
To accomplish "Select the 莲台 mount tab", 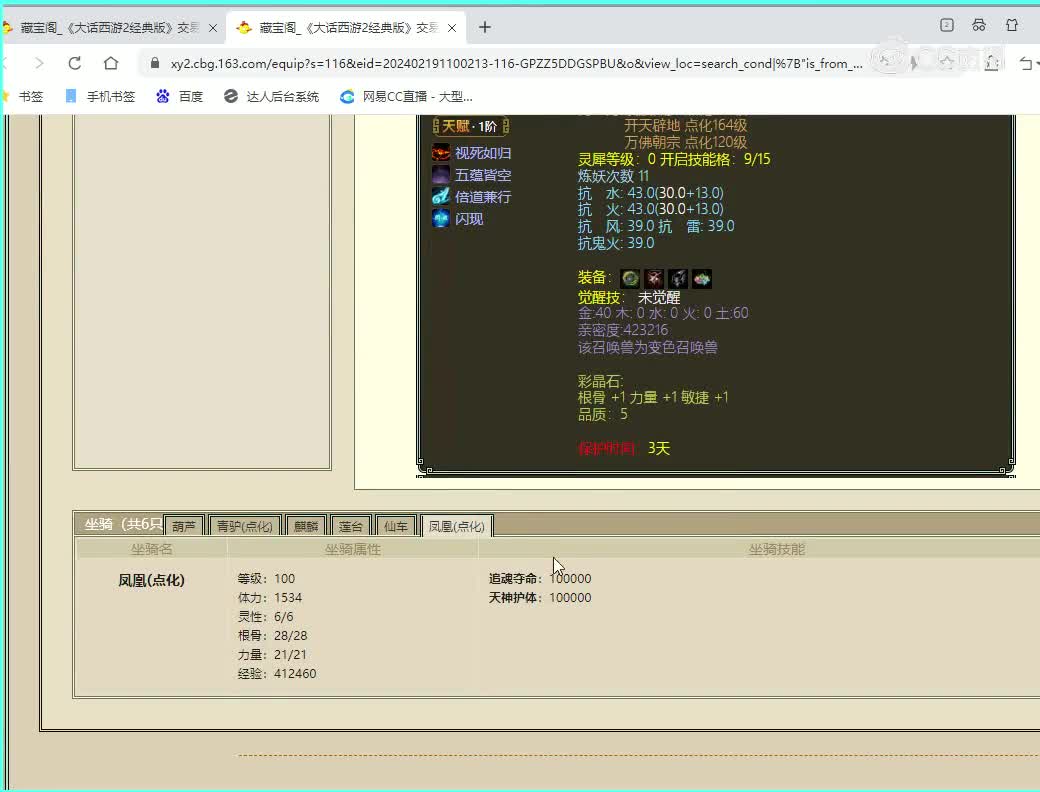I will (350, 526).
